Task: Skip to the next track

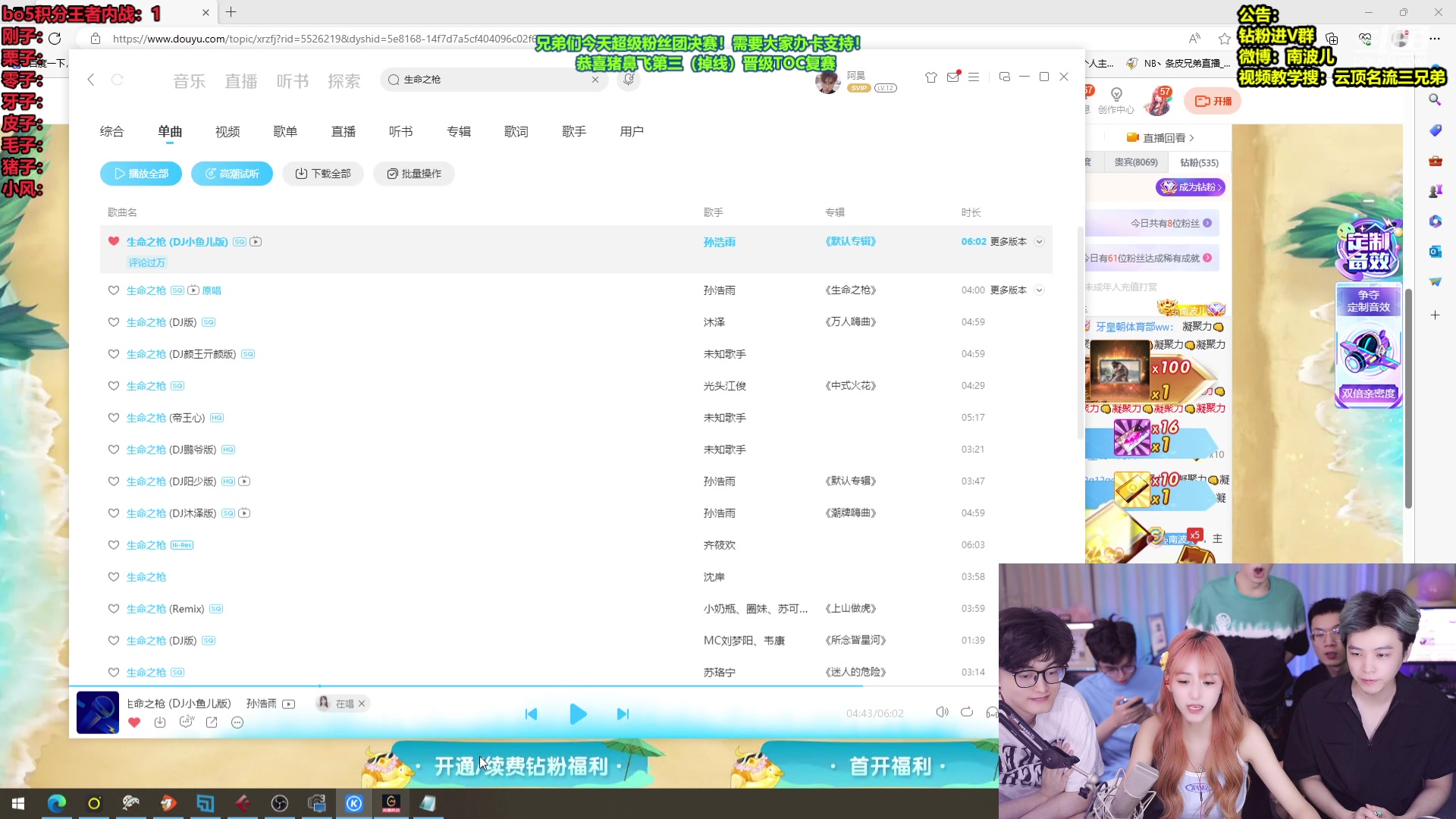Action: 623,714
